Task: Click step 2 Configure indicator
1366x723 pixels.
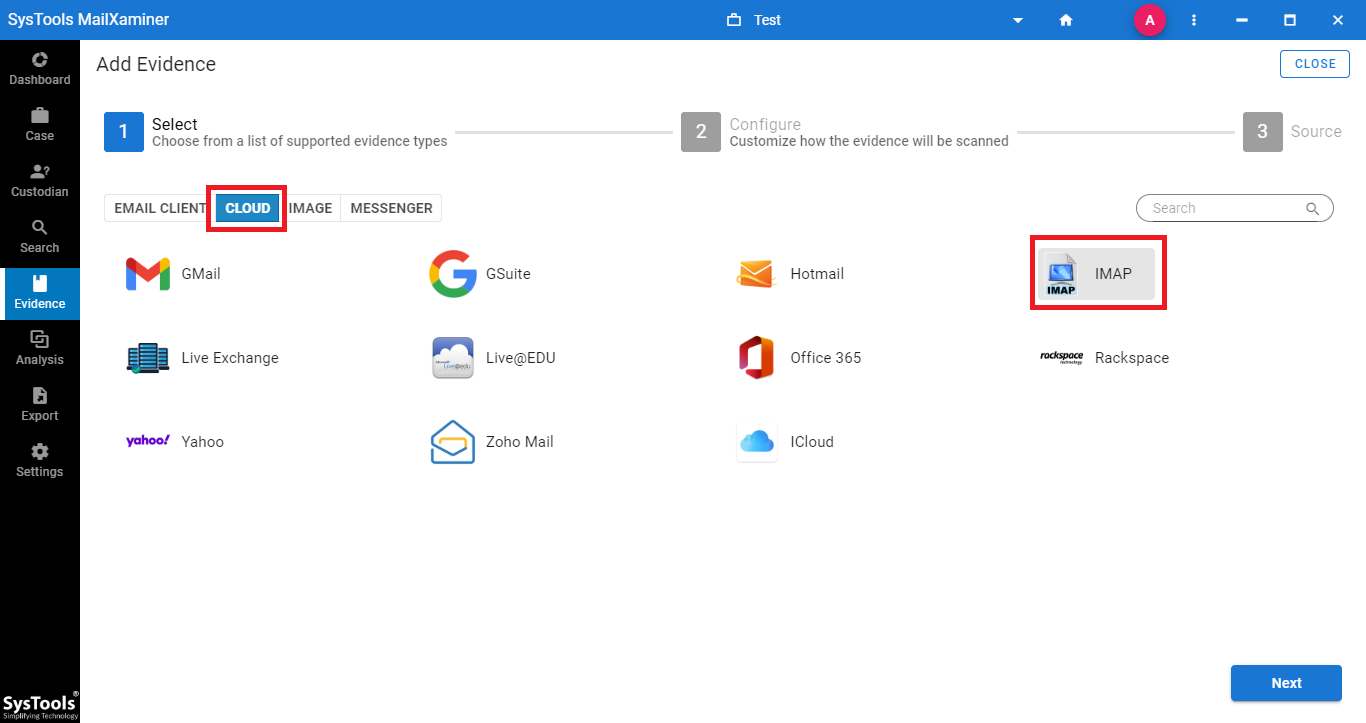Action: tap(701, 132)
